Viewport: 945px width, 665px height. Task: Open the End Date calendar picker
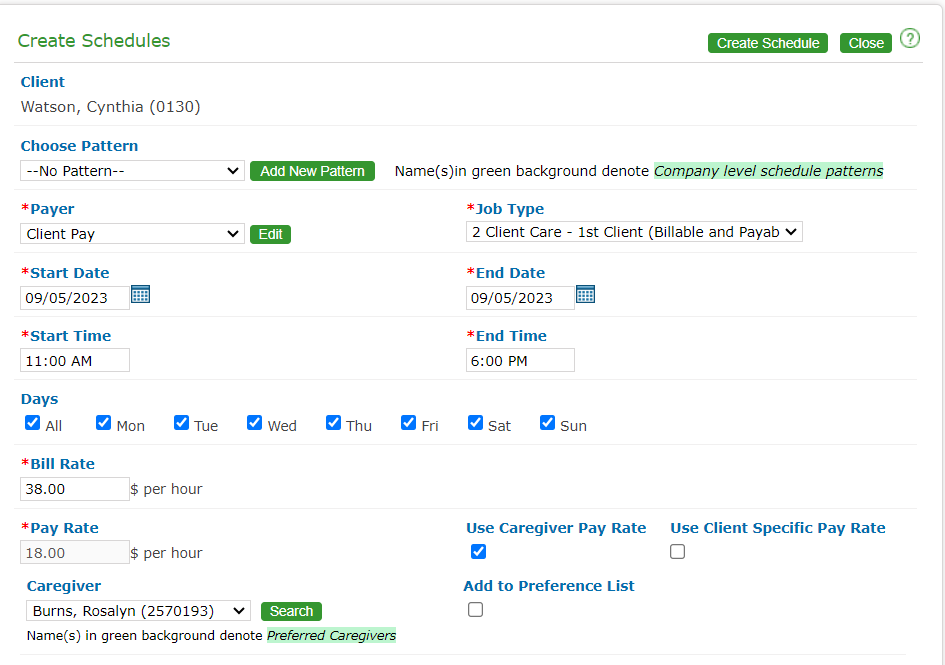(x=586, y=295)
